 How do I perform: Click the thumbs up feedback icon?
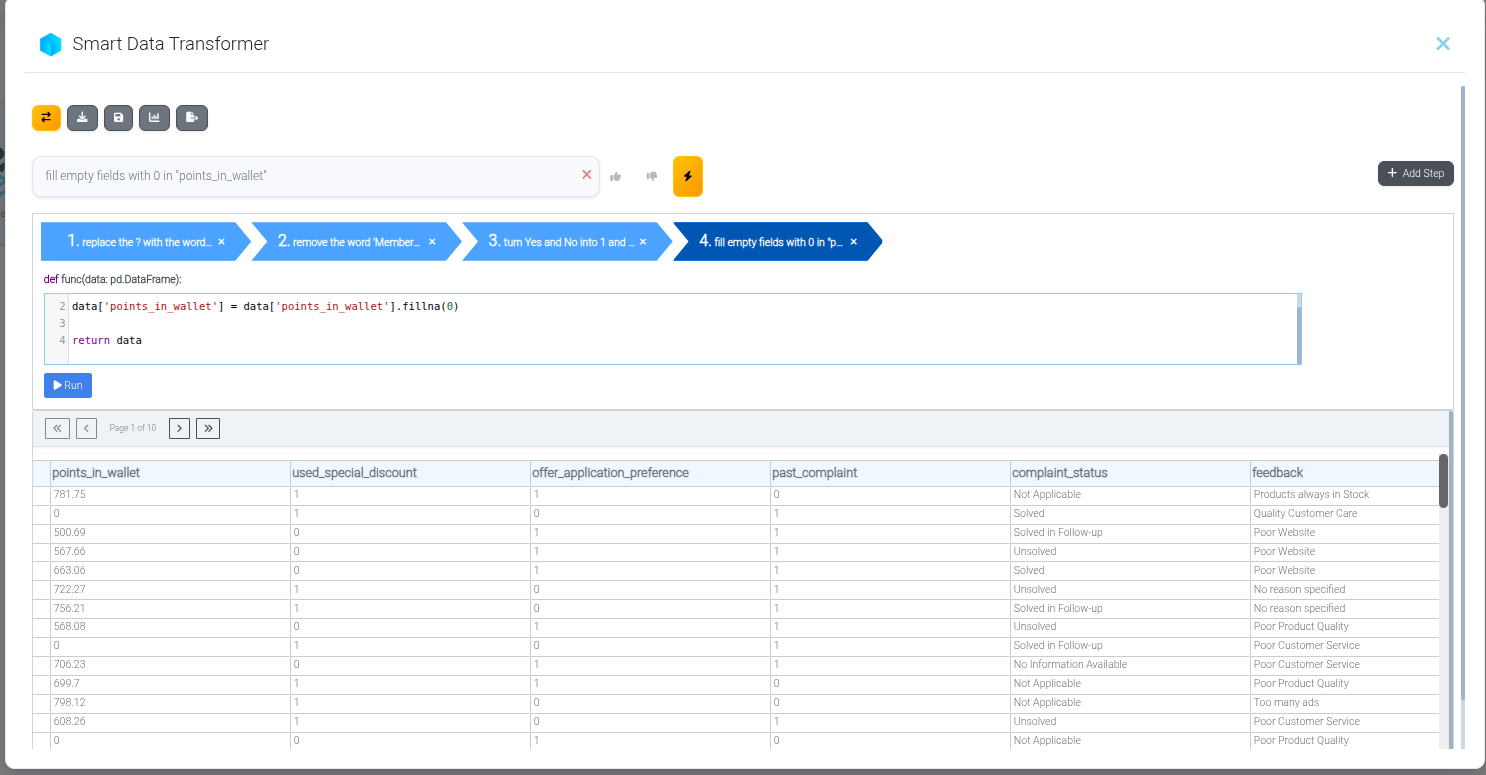(616, 176)
